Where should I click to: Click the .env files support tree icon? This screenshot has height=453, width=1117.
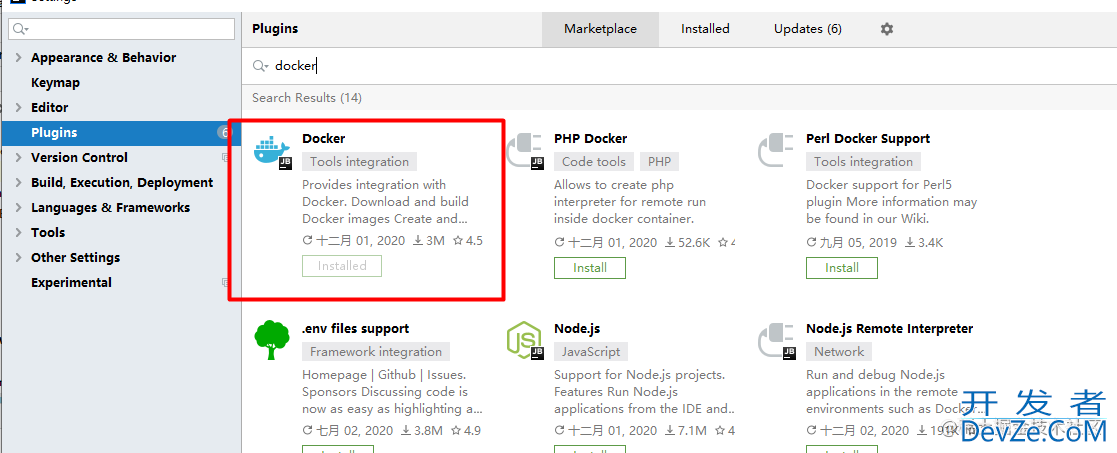coord(272,340)
